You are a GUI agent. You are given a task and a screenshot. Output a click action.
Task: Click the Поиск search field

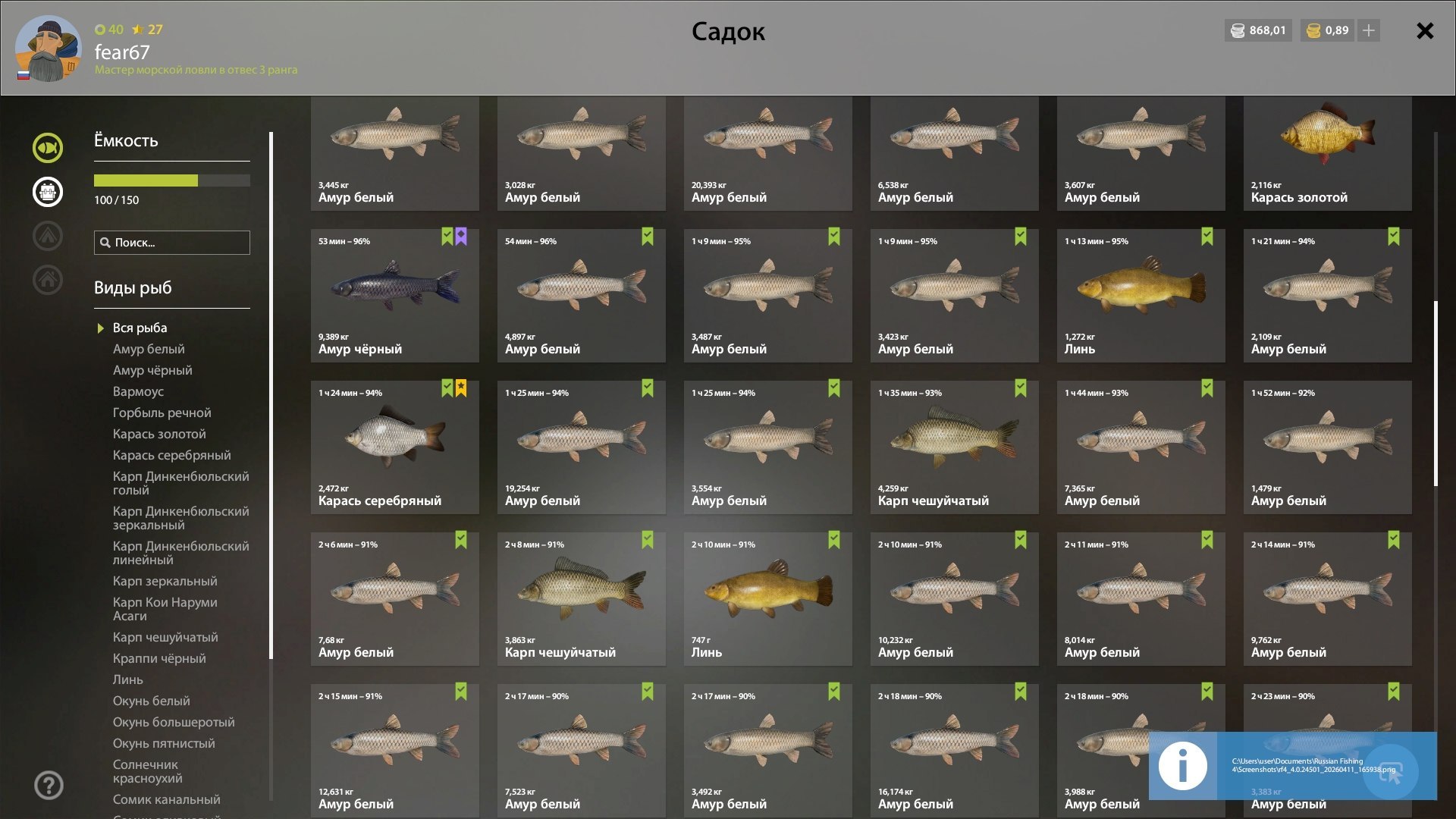(172, 243)
